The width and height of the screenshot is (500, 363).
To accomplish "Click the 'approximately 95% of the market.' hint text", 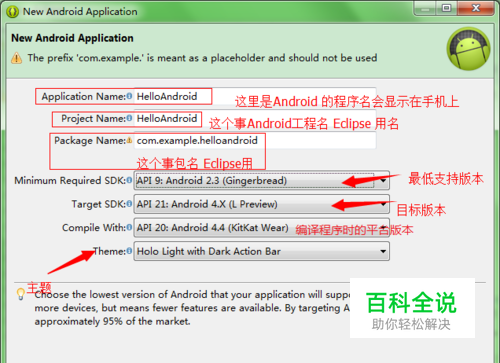I will click(x=113, y=321).
